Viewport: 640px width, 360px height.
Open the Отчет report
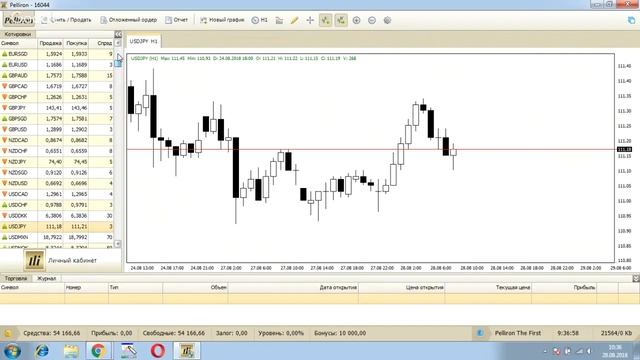pos(176,20)
